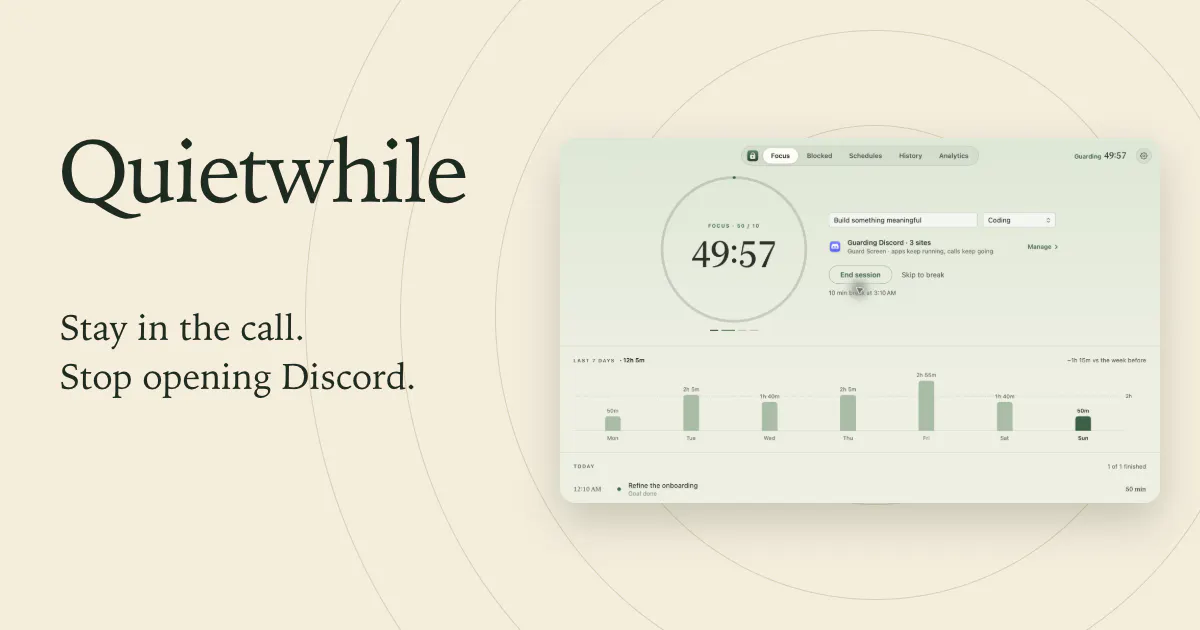Go to the History tab

[x=910, y=156]
